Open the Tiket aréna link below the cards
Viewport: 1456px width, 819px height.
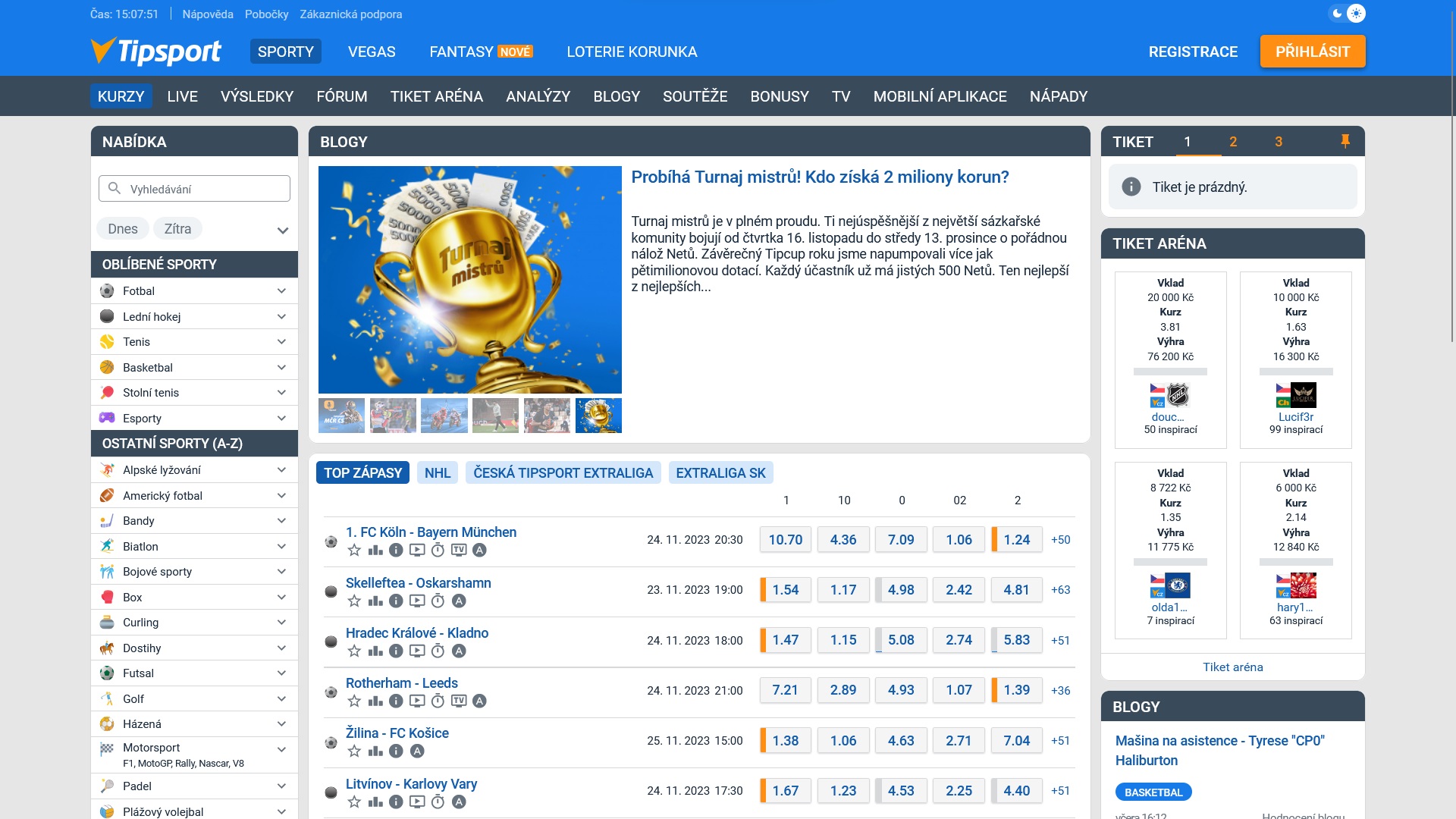click(1233, 667)
